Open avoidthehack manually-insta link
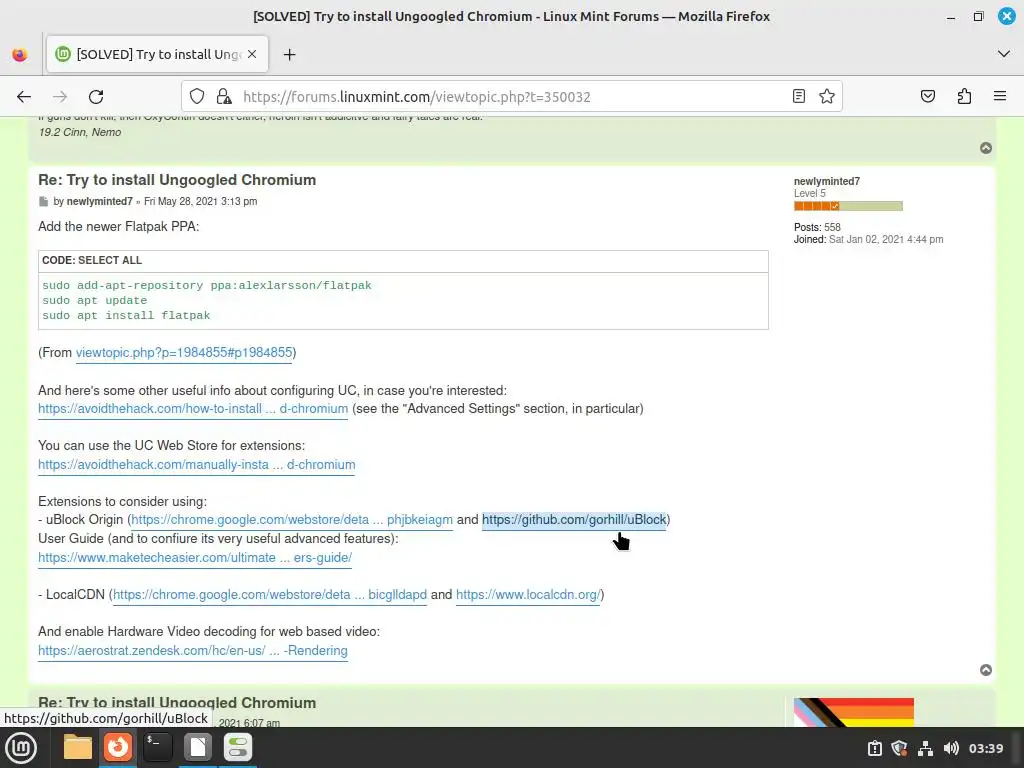Viewport: 1024px width, 768px height. point(197,465)
